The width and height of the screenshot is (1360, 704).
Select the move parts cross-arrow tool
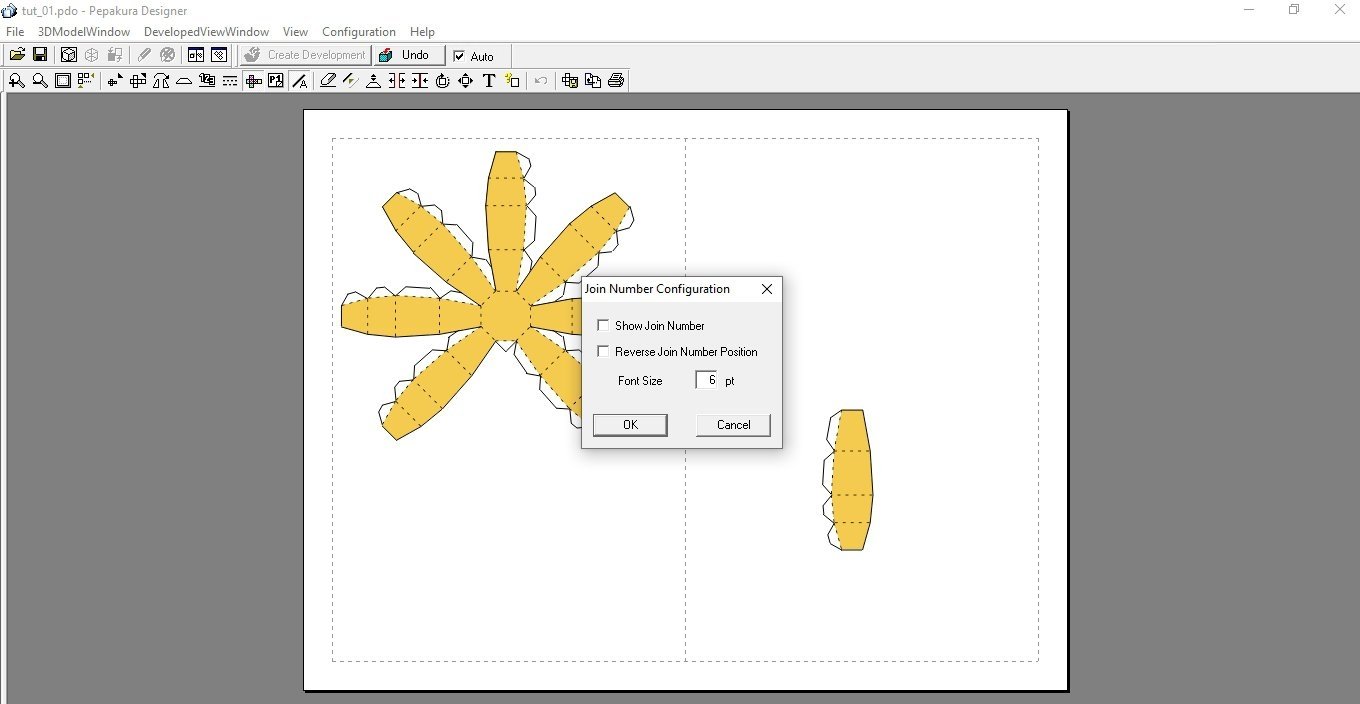click(x=115, y=81)
